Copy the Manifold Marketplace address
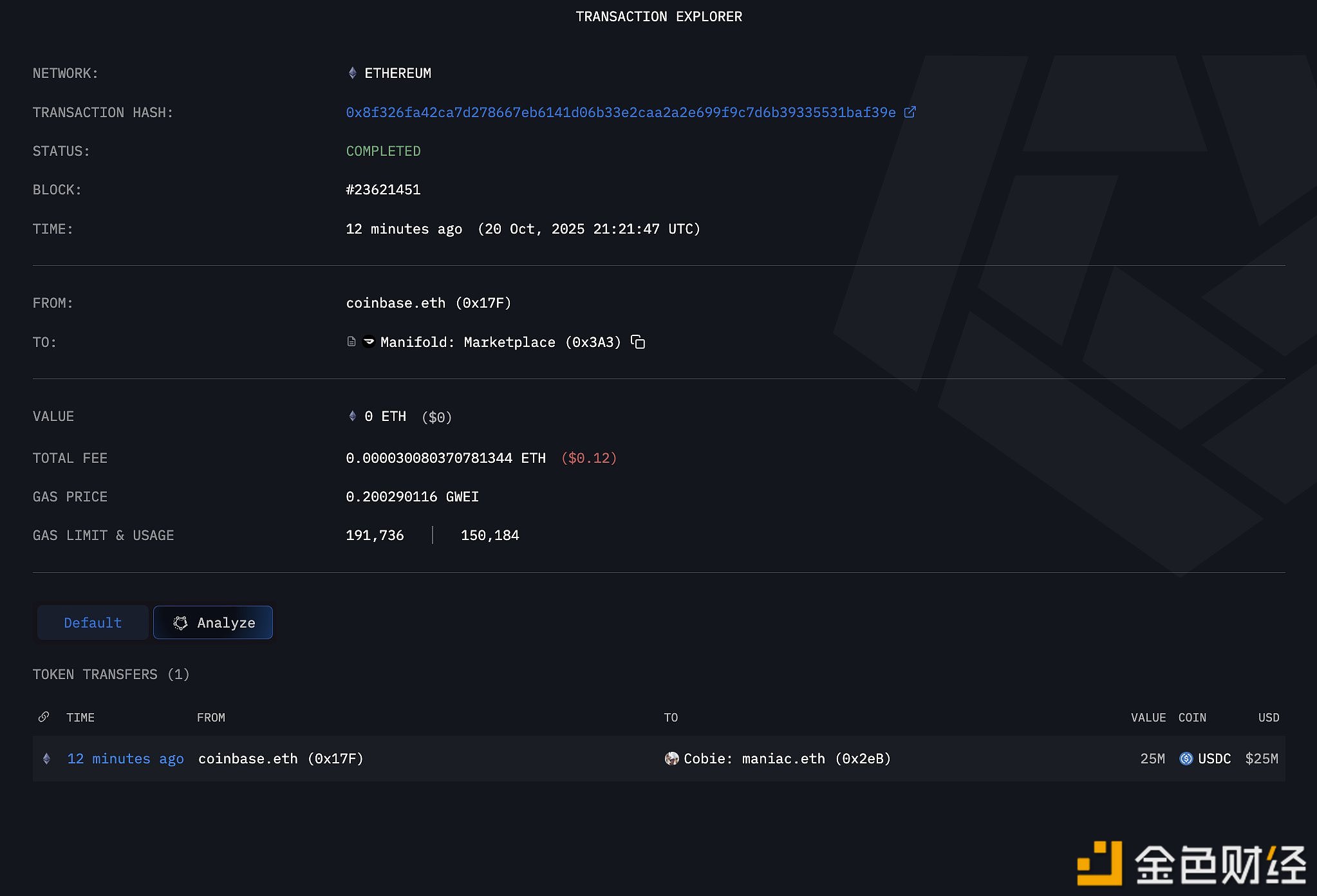 tap(638, 342)
